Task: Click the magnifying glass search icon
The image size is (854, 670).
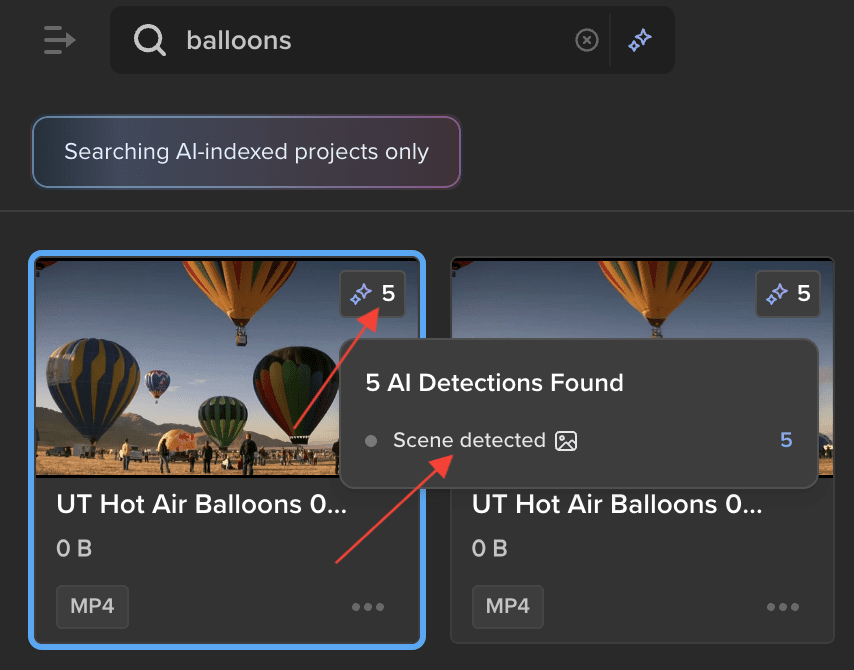Action: click(x=149, y=40)
